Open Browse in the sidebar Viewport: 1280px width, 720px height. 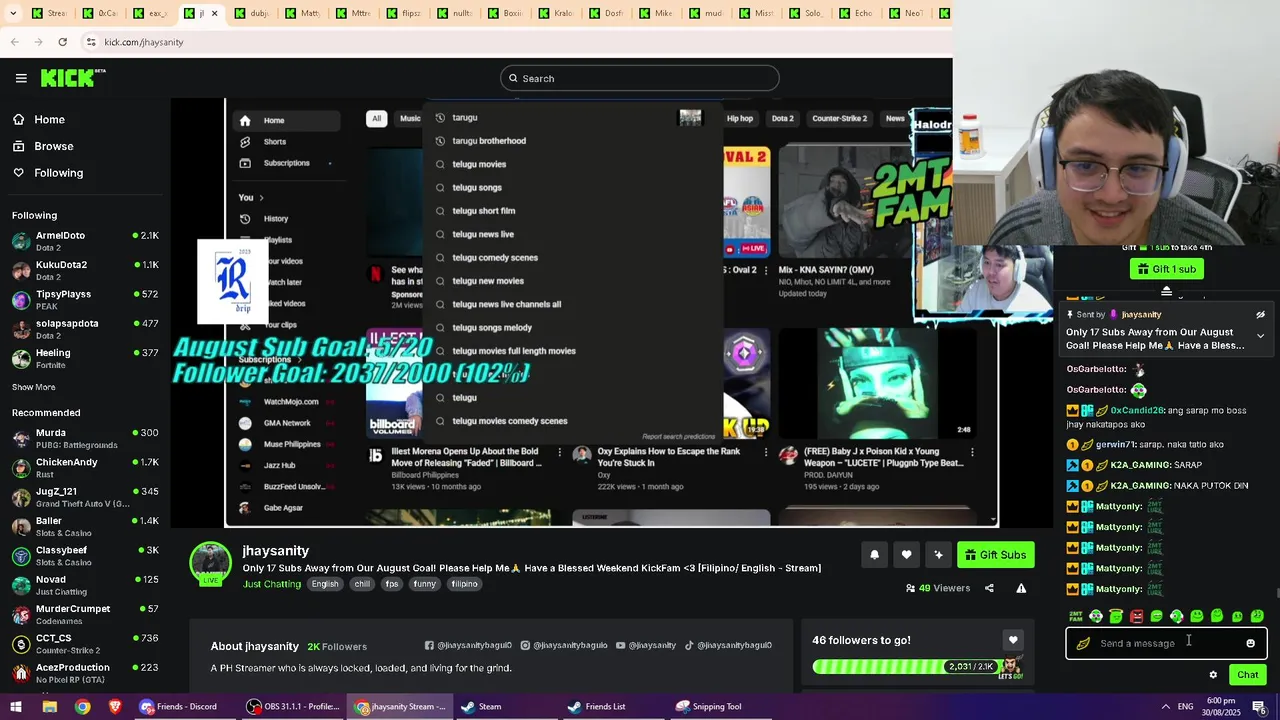click(x=53, y=146)
